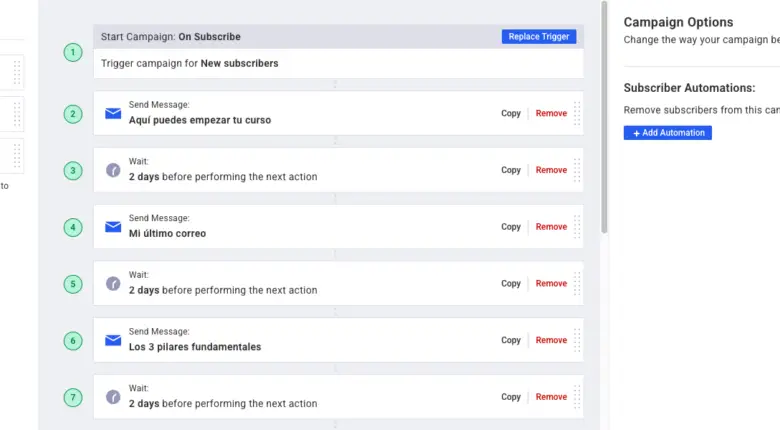Select step number 4 circle badge
Screen dimensions: 780x430
point(73,227)
